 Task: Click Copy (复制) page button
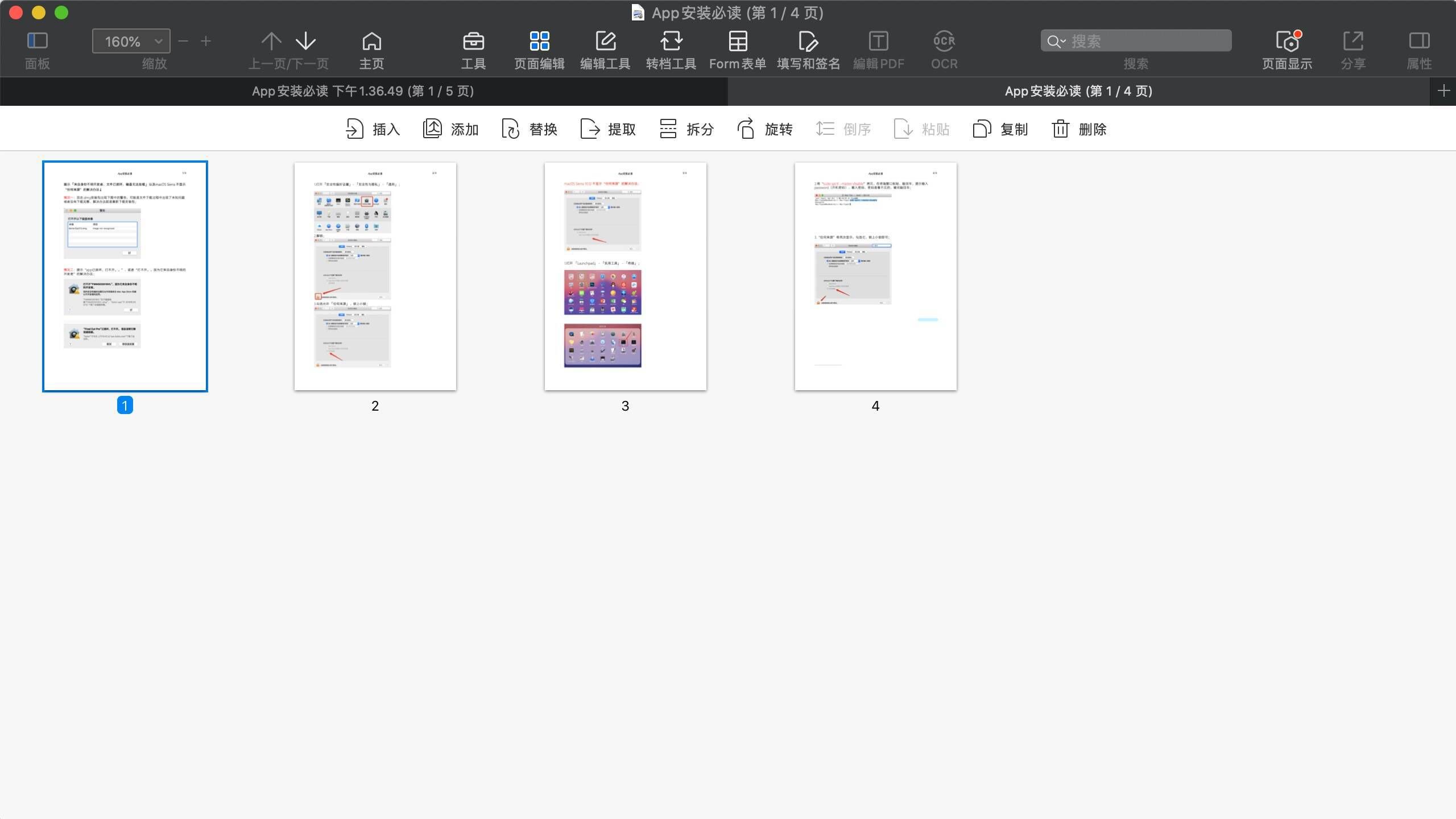coord(1000,129)
